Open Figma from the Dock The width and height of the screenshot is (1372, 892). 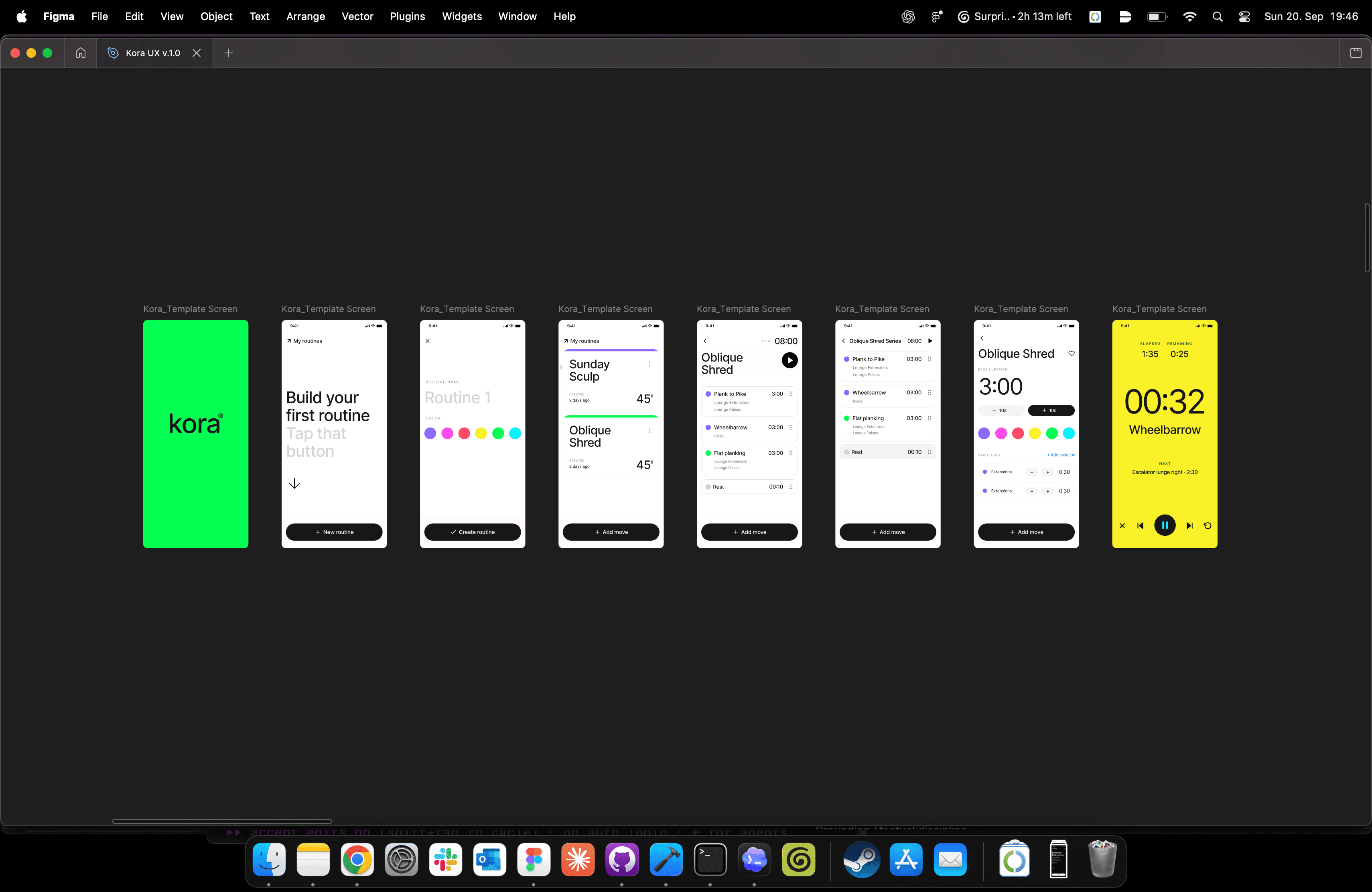click(533, 860)
